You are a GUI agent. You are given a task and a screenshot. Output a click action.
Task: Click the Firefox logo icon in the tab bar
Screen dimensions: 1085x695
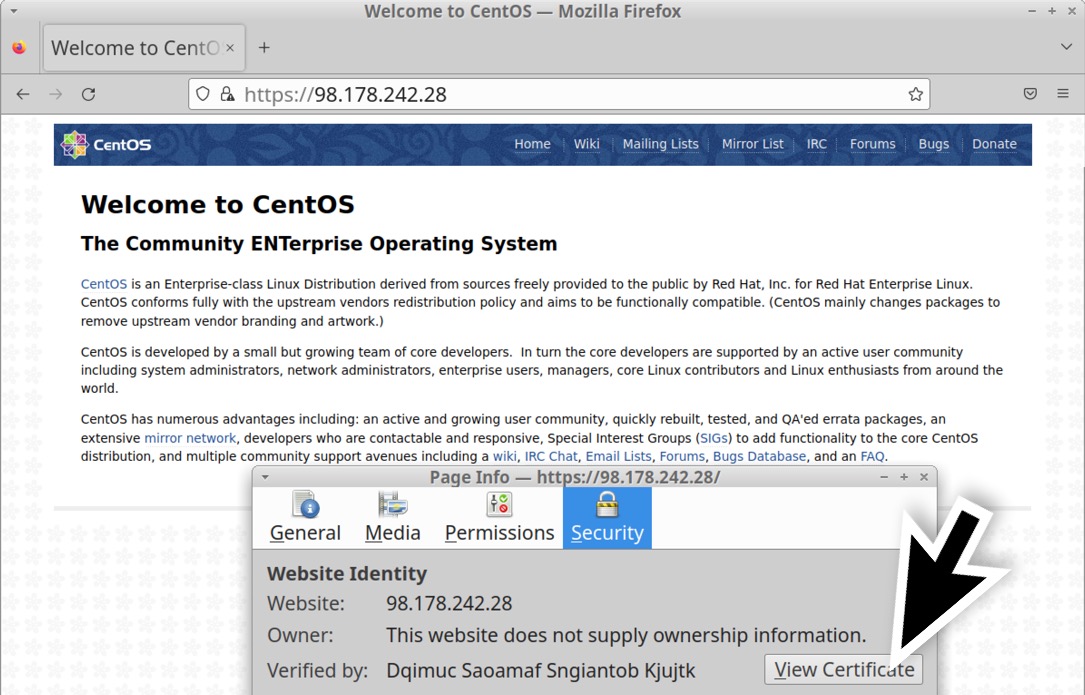pos(19,48)
